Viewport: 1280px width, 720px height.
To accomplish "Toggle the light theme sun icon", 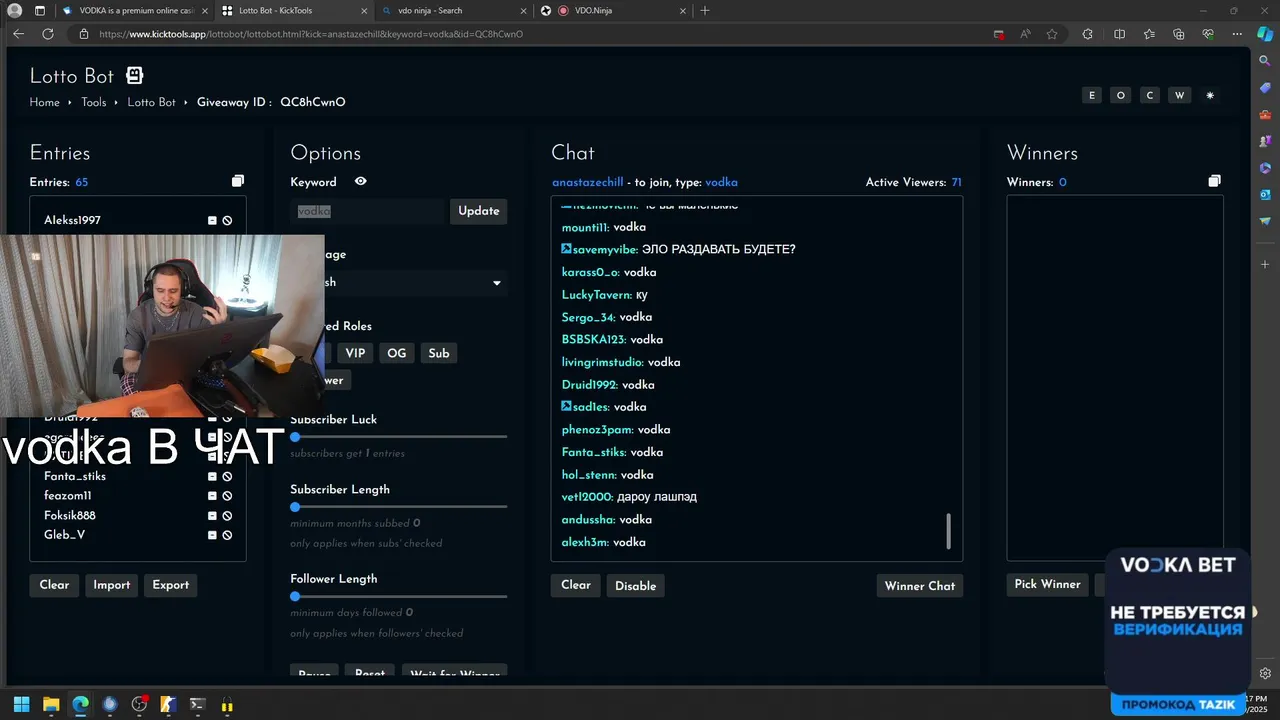I will [x=1210, y=95].
